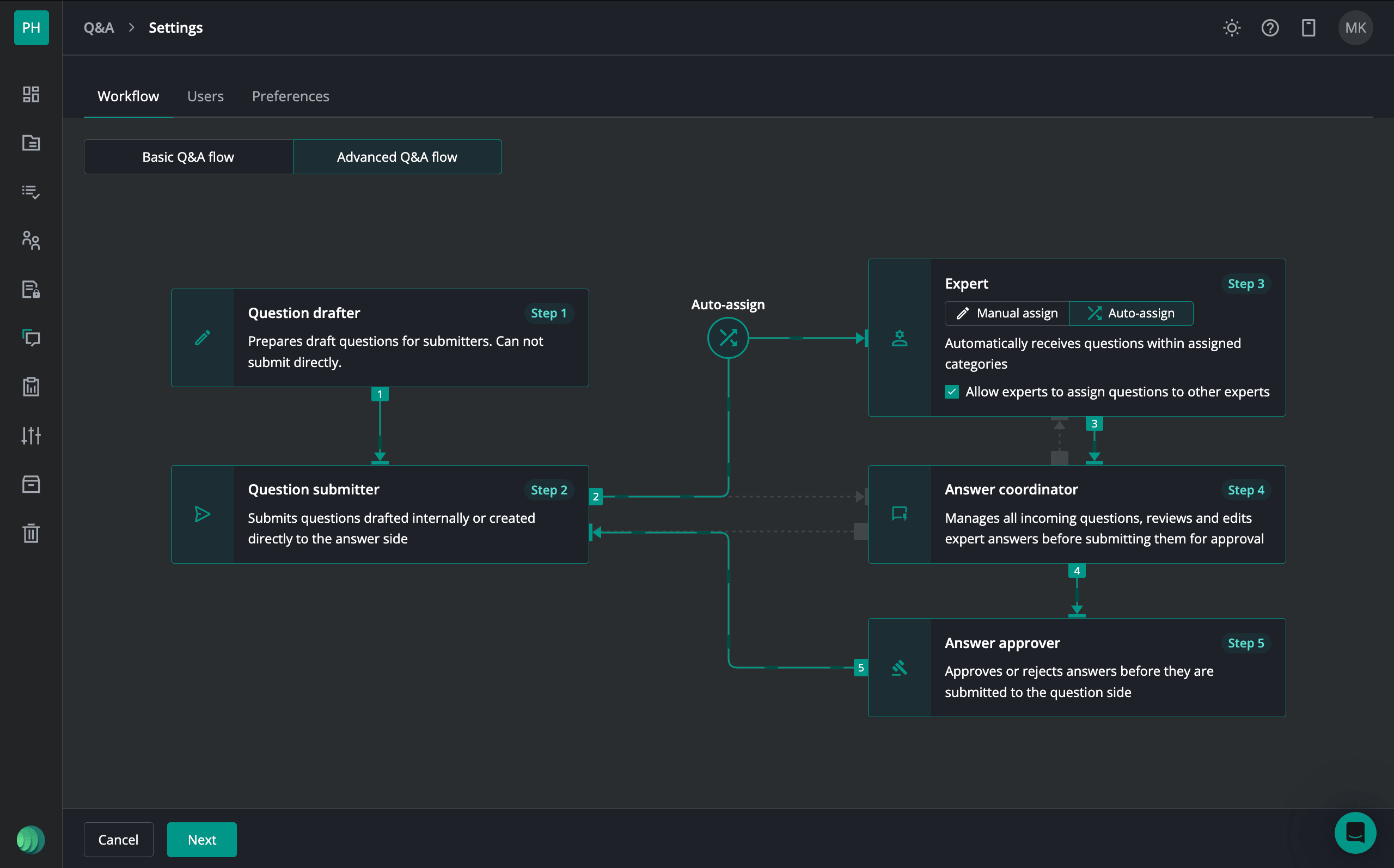Click the Question drafter pencil icon
The image size is (1394, 868).
[203, 338]
